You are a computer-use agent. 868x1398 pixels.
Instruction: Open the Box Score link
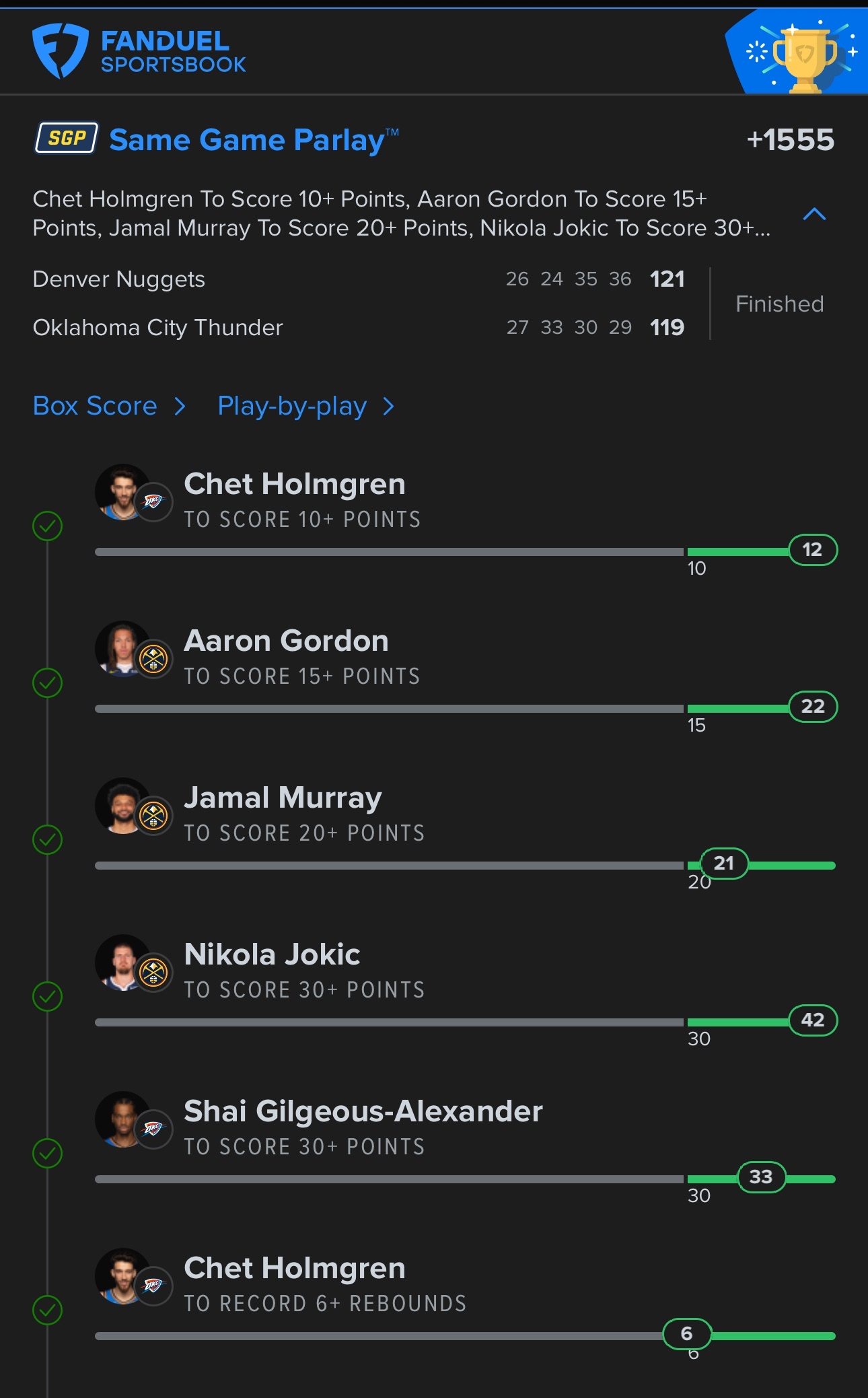tap(95, 406)
